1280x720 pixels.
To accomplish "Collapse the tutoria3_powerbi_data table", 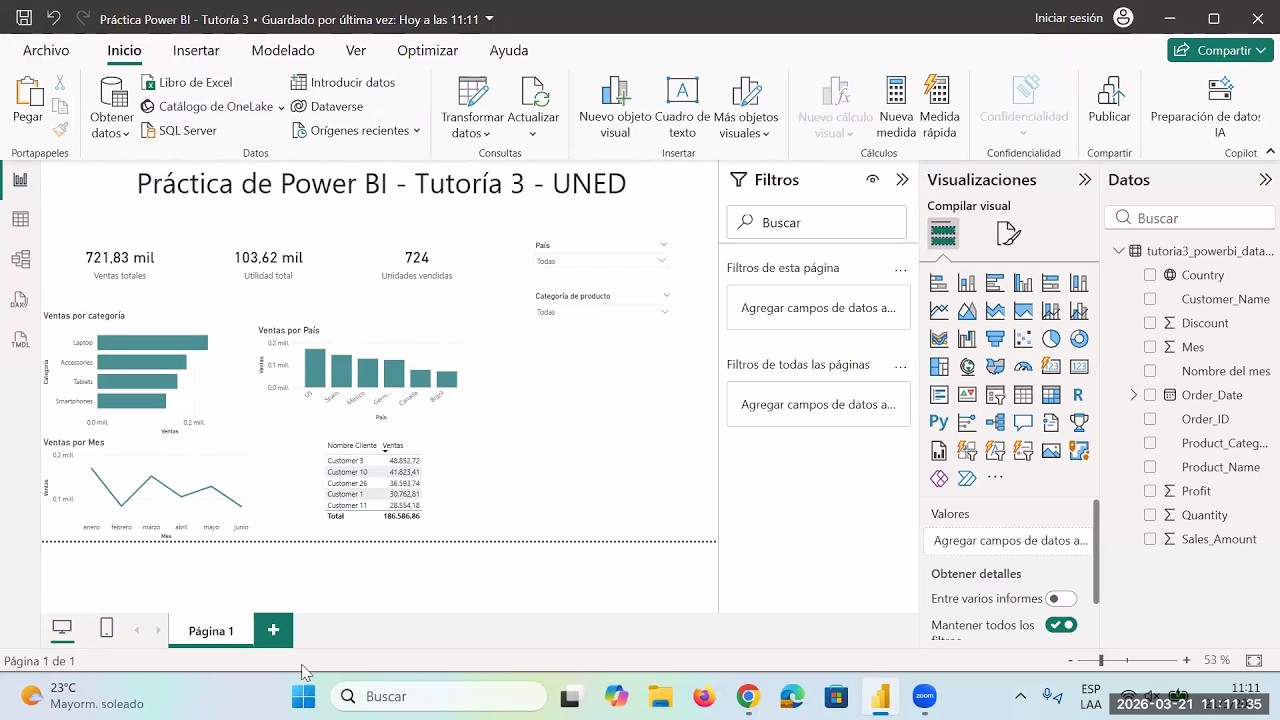I will click(x=1119, y=251).
